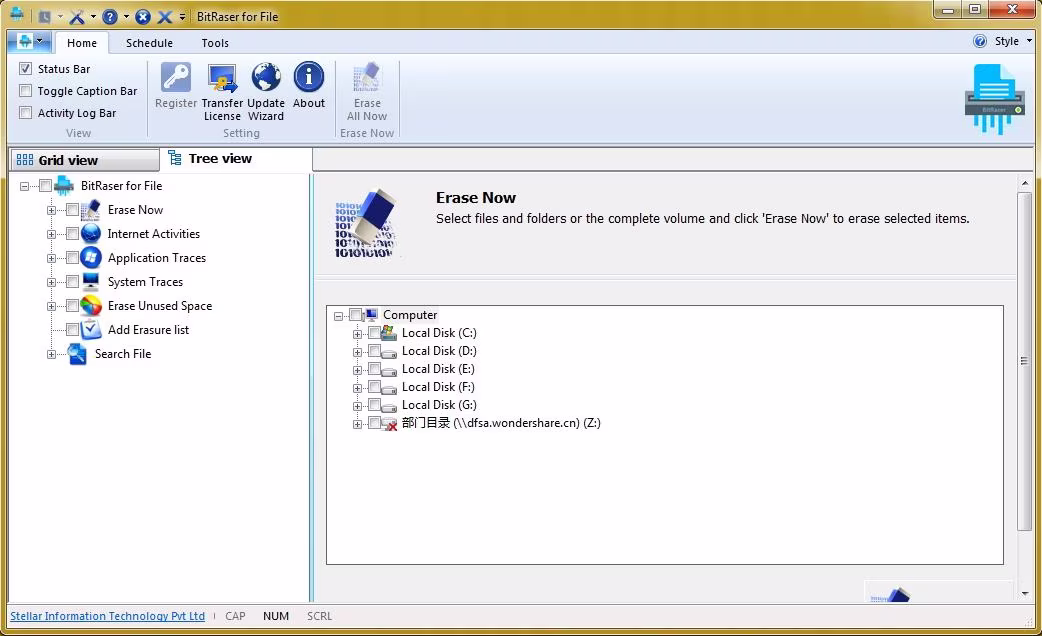
Task: Switch to the Home ribbon tab
Action: [82, 43]
